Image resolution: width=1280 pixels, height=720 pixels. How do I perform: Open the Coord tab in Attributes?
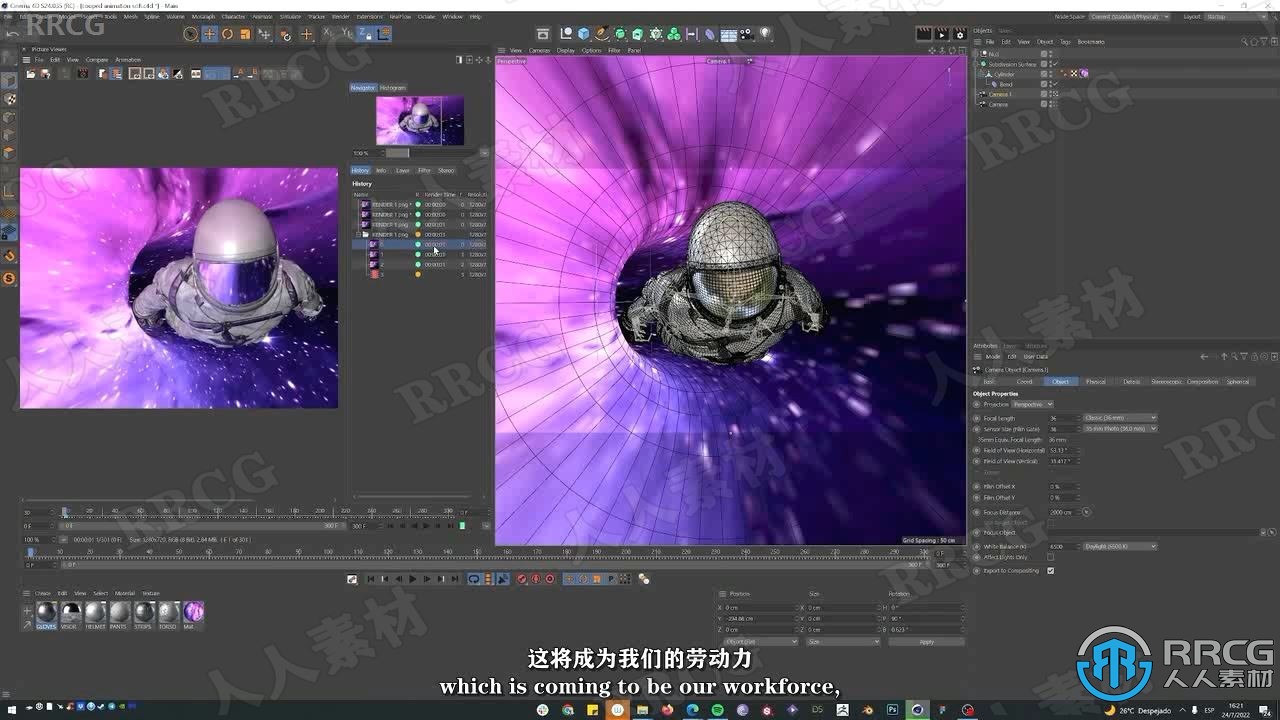coord(1025,381)
